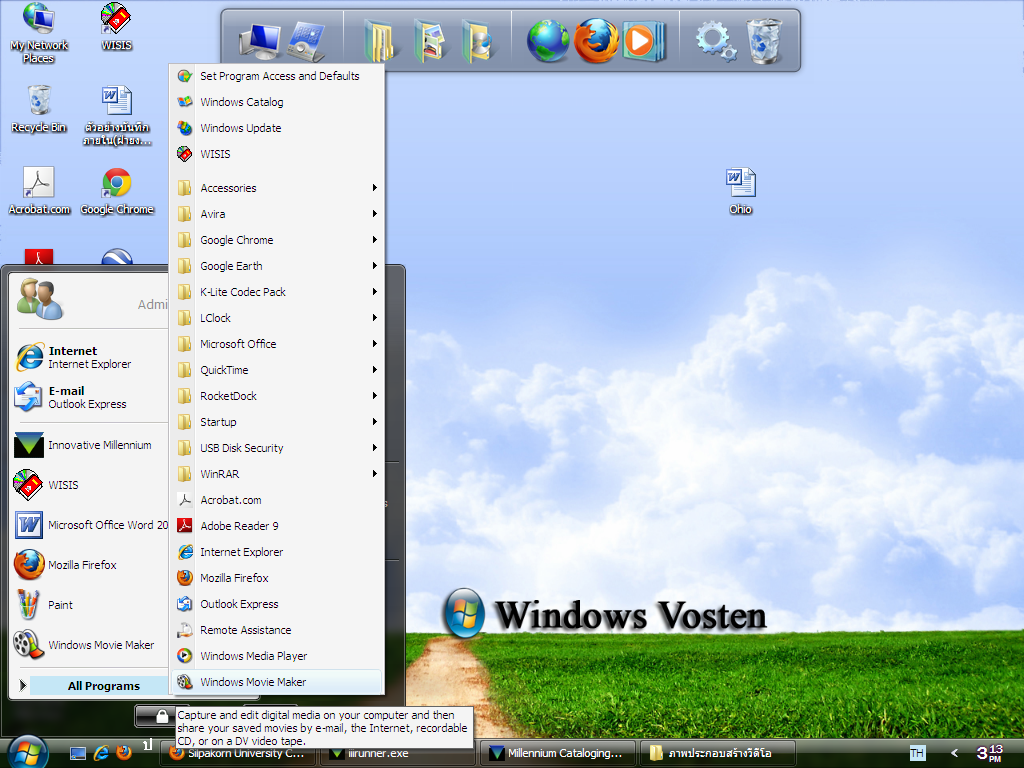The height and width of the screenshot is (768, 1024).
Task: Select My Network Places desktop icon
Action: point(39,33)
